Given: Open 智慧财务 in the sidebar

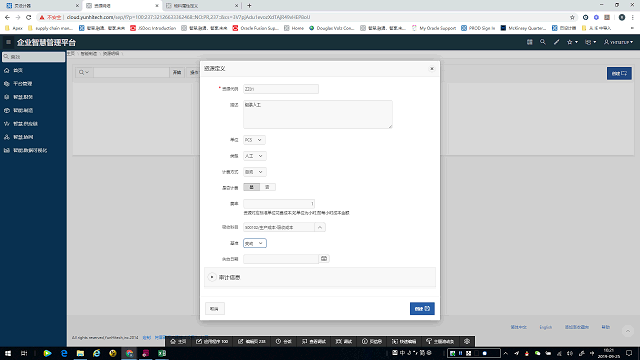Looking at the screenshot, I should pyautogui.click(x=23, y=97).
